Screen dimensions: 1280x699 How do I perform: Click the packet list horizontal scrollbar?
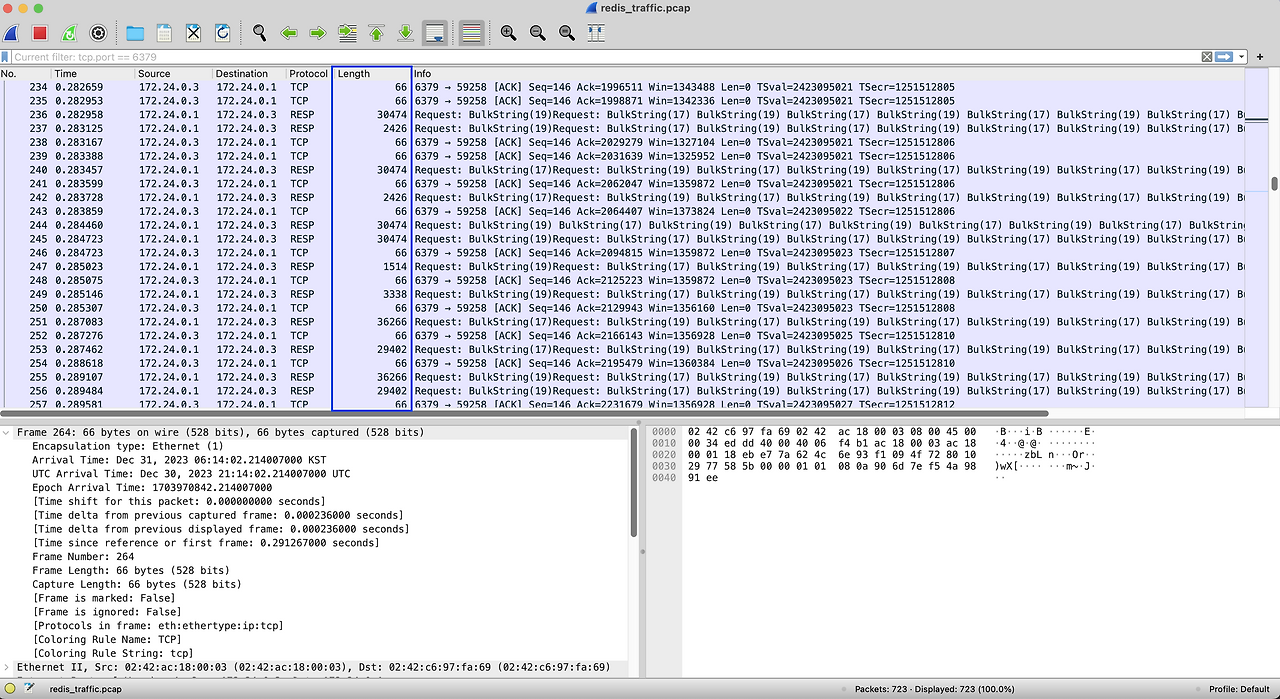point(524,413)
